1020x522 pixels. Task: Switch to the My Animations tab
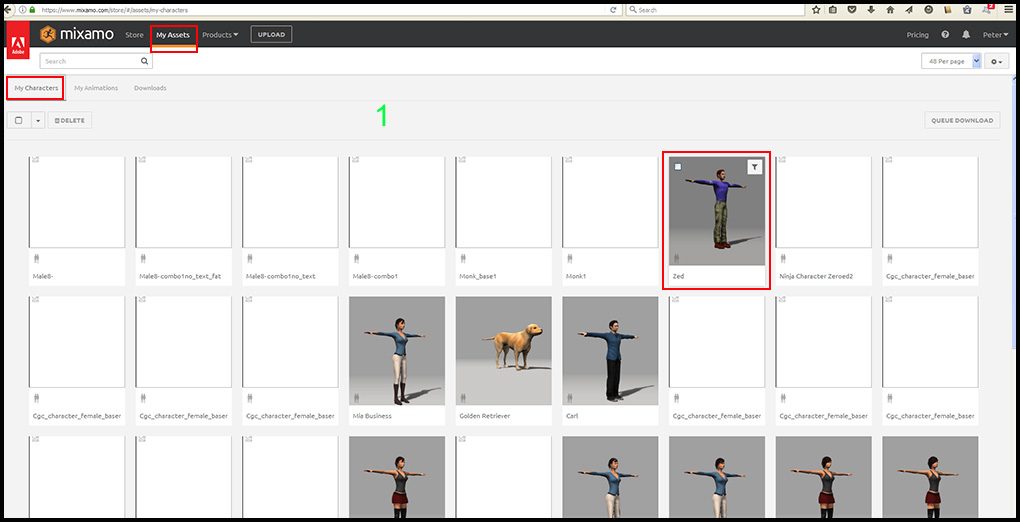coord(96,88)
